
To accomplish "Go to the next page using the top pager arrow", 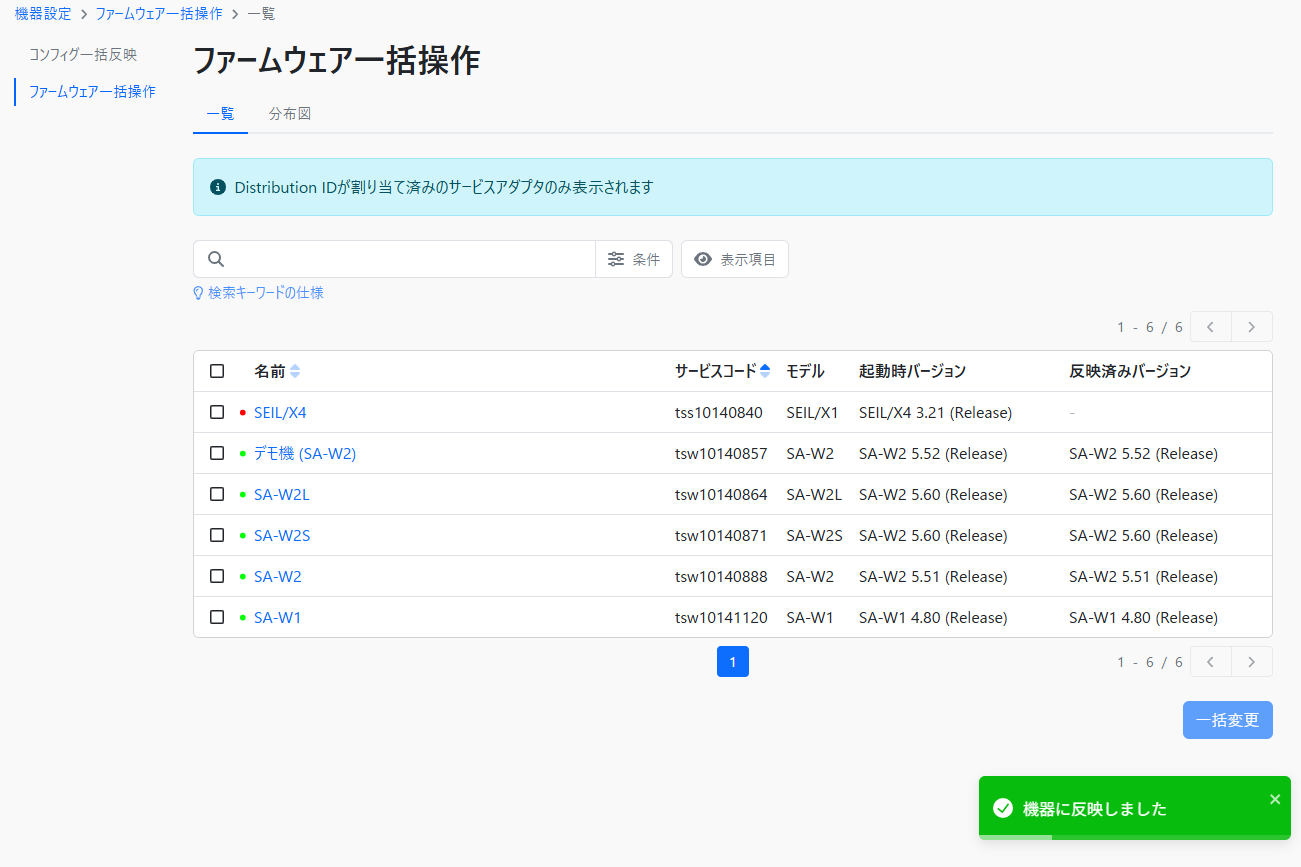I will click(1252, 327).
